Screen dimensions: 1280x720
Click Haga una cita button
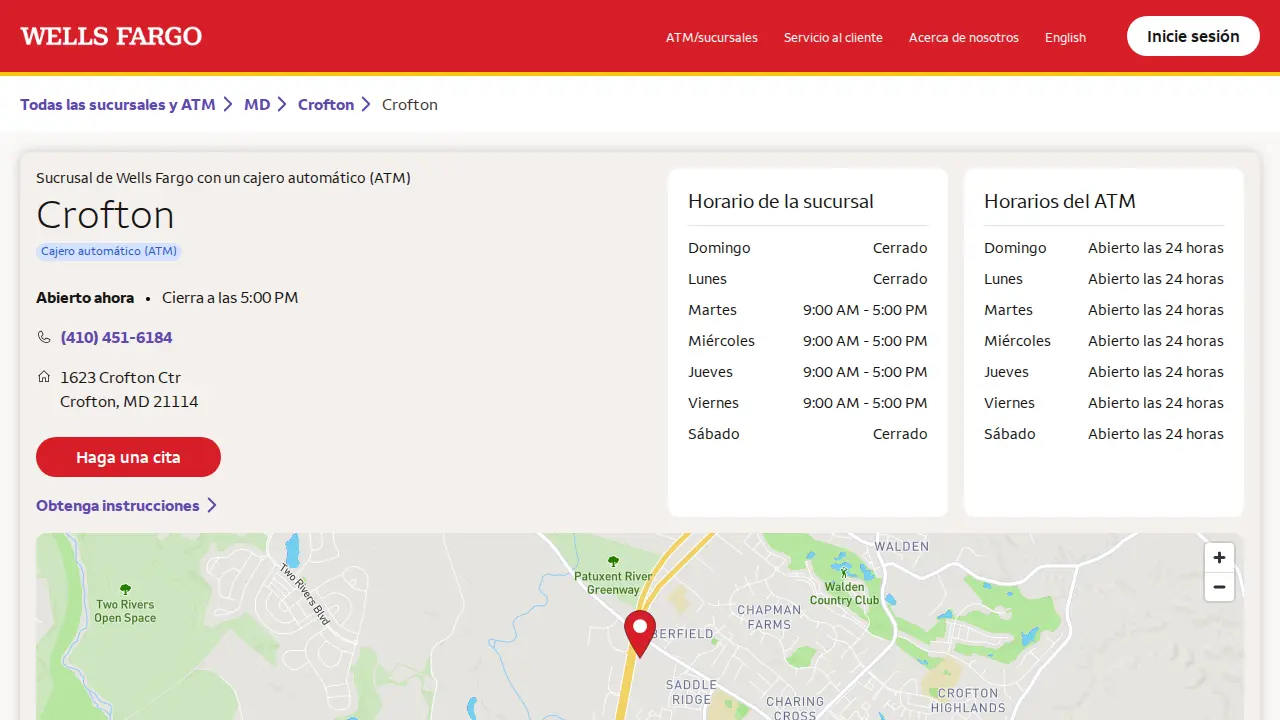click(128, 457)
